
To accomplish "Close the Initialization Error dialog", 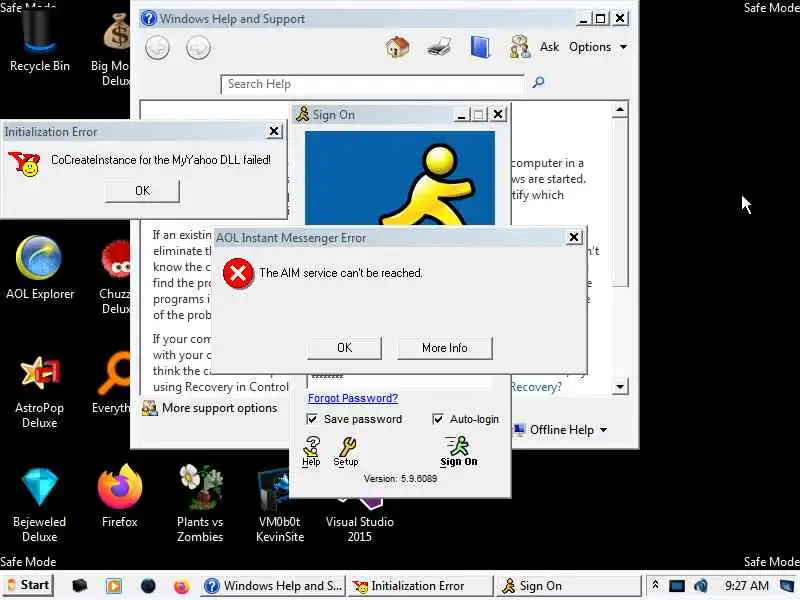I will [274, 132].
